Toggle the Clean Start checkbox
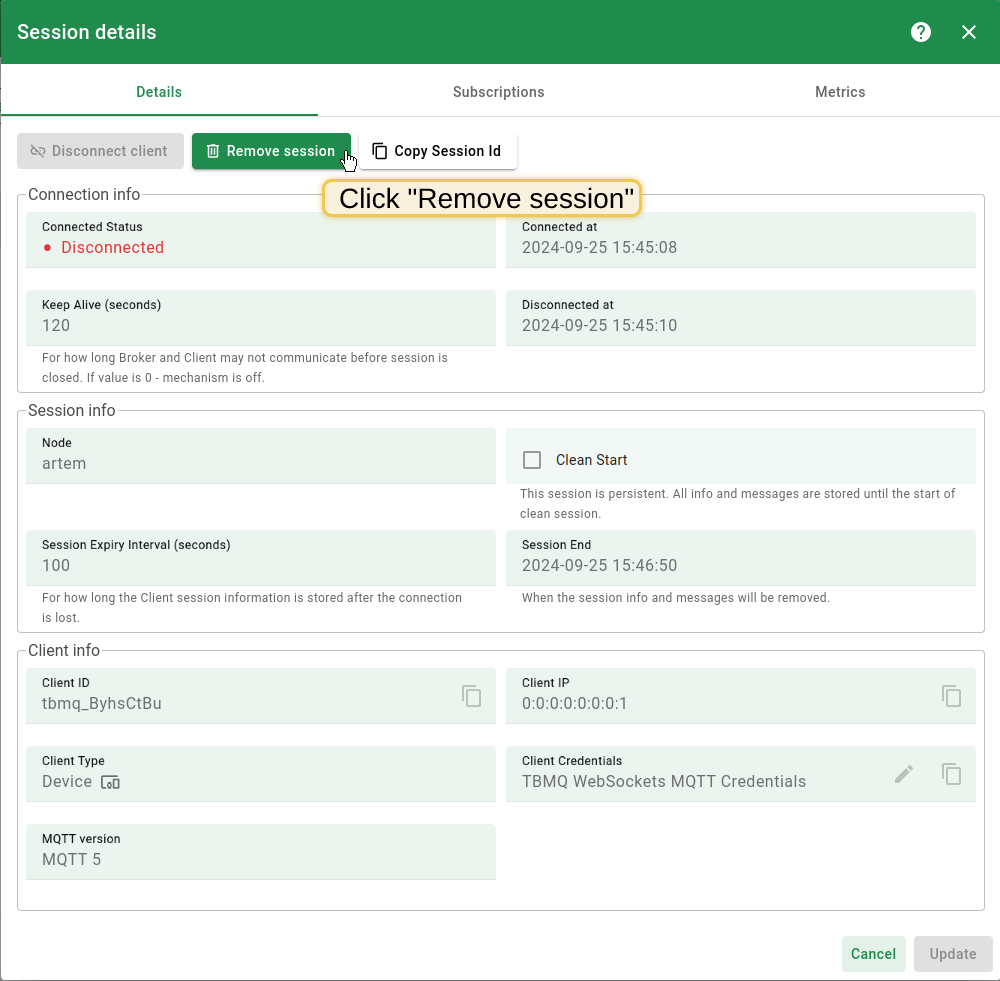Viewport: 1000px width, 981px height. click(532, 460)
